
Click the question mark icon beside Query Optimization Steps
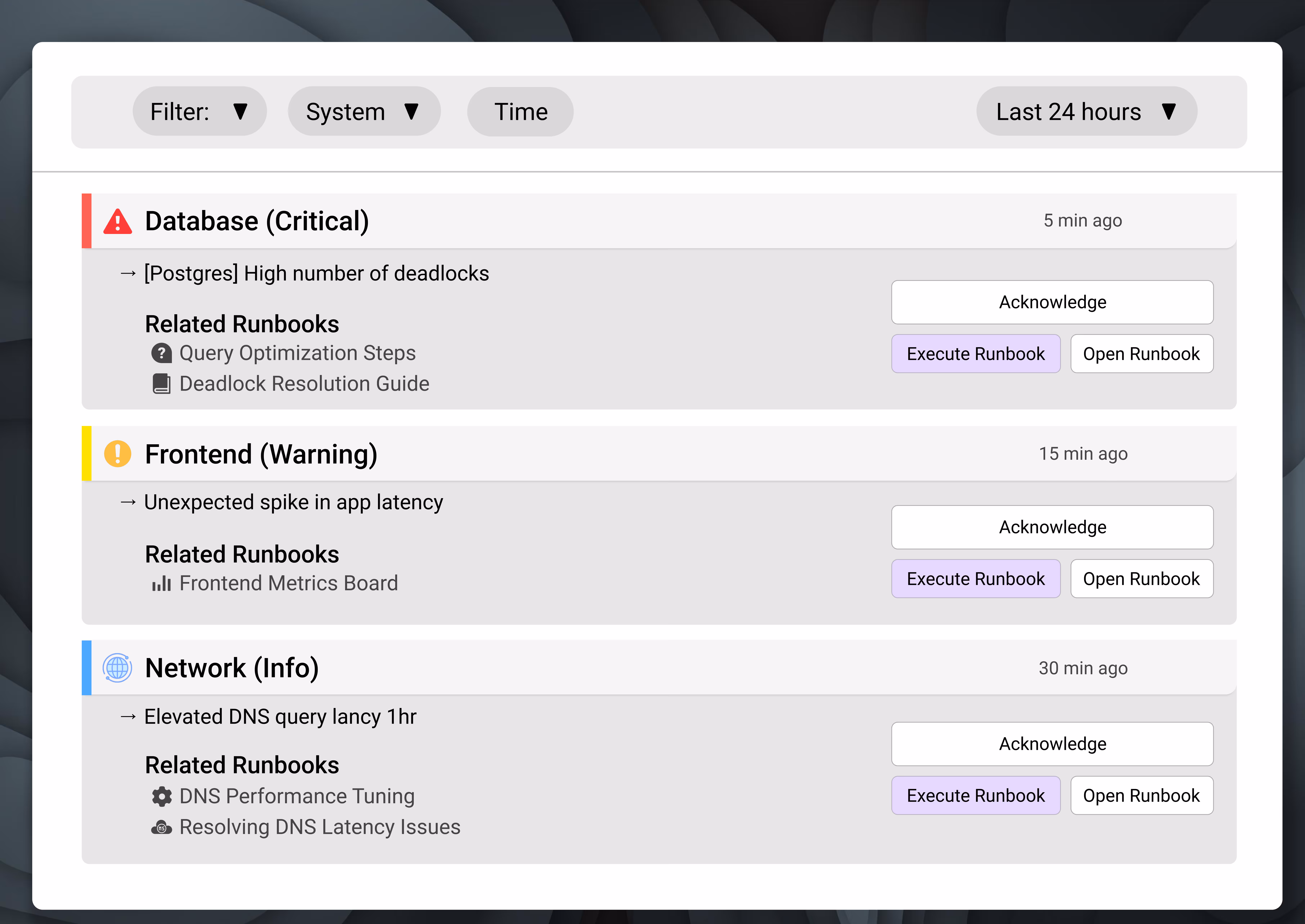pos(162,353)
